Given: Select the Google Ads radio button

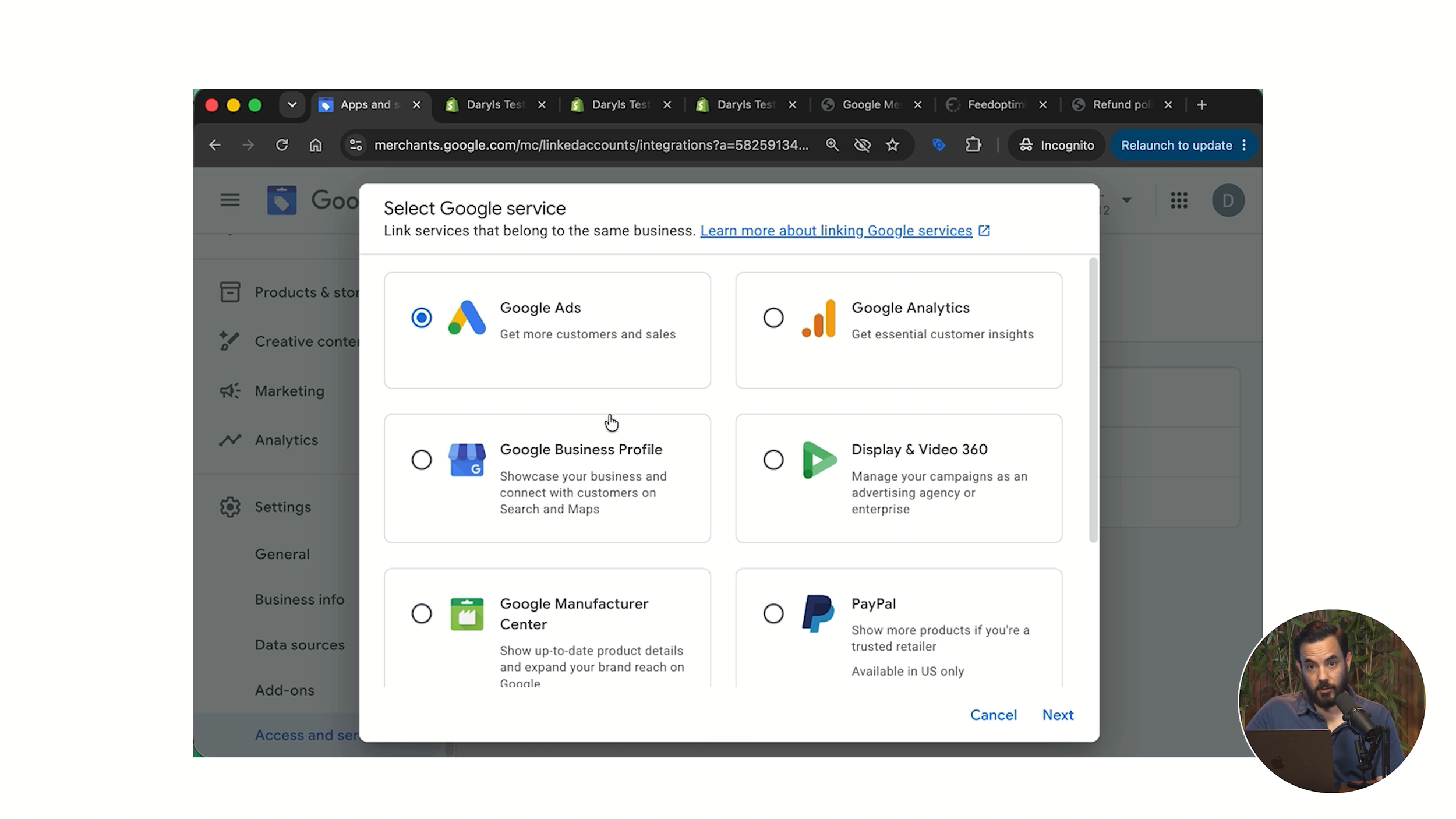Looking at the screenshot, I should (422, 317).
